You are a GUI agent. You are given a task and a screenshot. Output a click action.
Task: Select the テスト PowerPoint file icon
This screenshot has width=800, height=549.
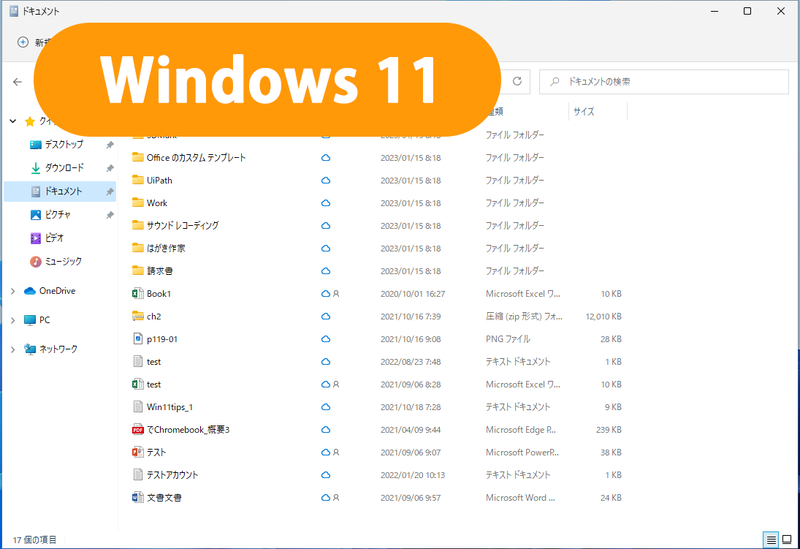pyautogui.click(x=138, y=452)
